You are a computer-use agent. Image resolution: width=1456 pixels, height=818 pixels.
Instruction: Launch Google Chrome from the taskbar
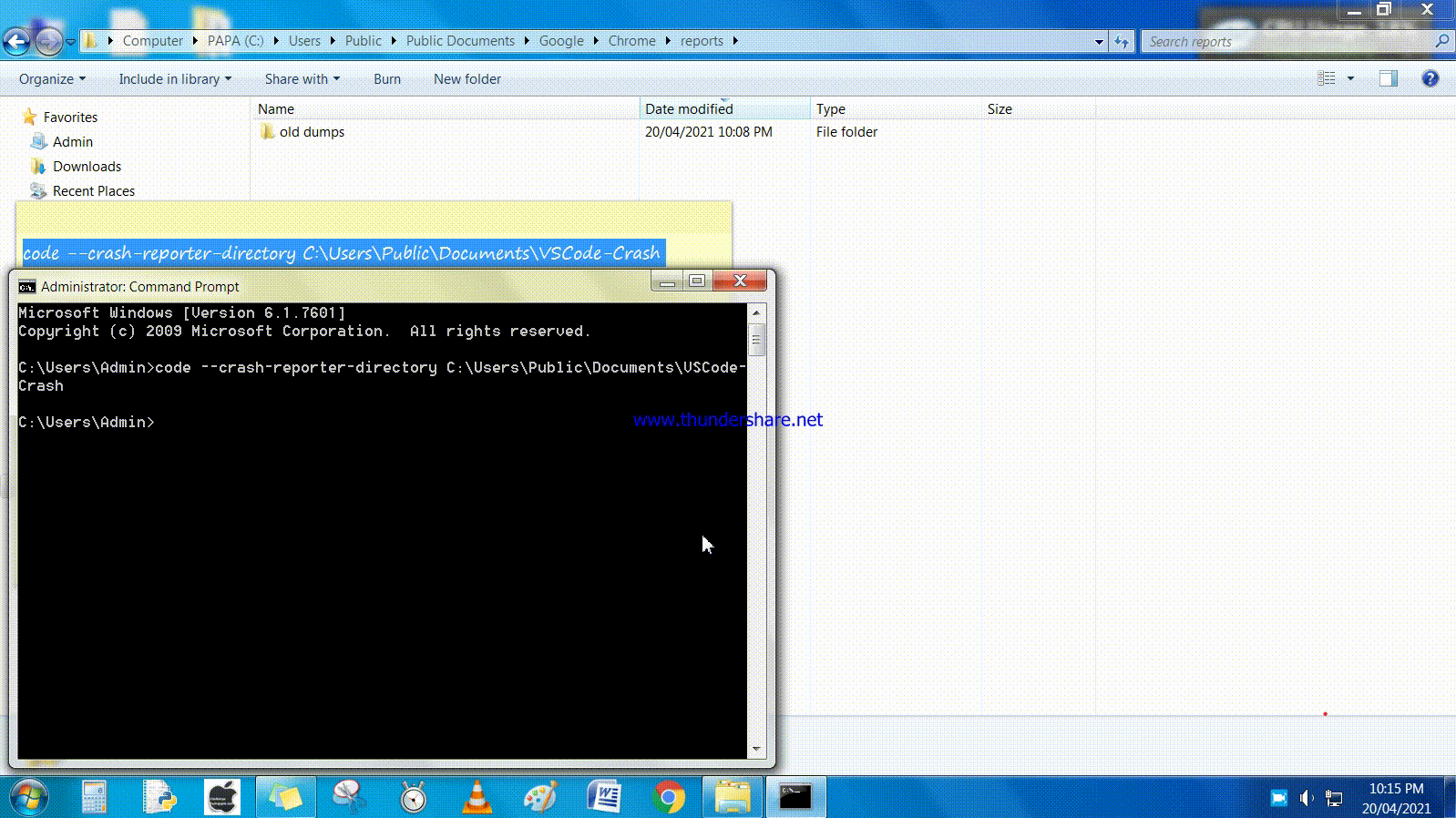(x=668, y=797)
